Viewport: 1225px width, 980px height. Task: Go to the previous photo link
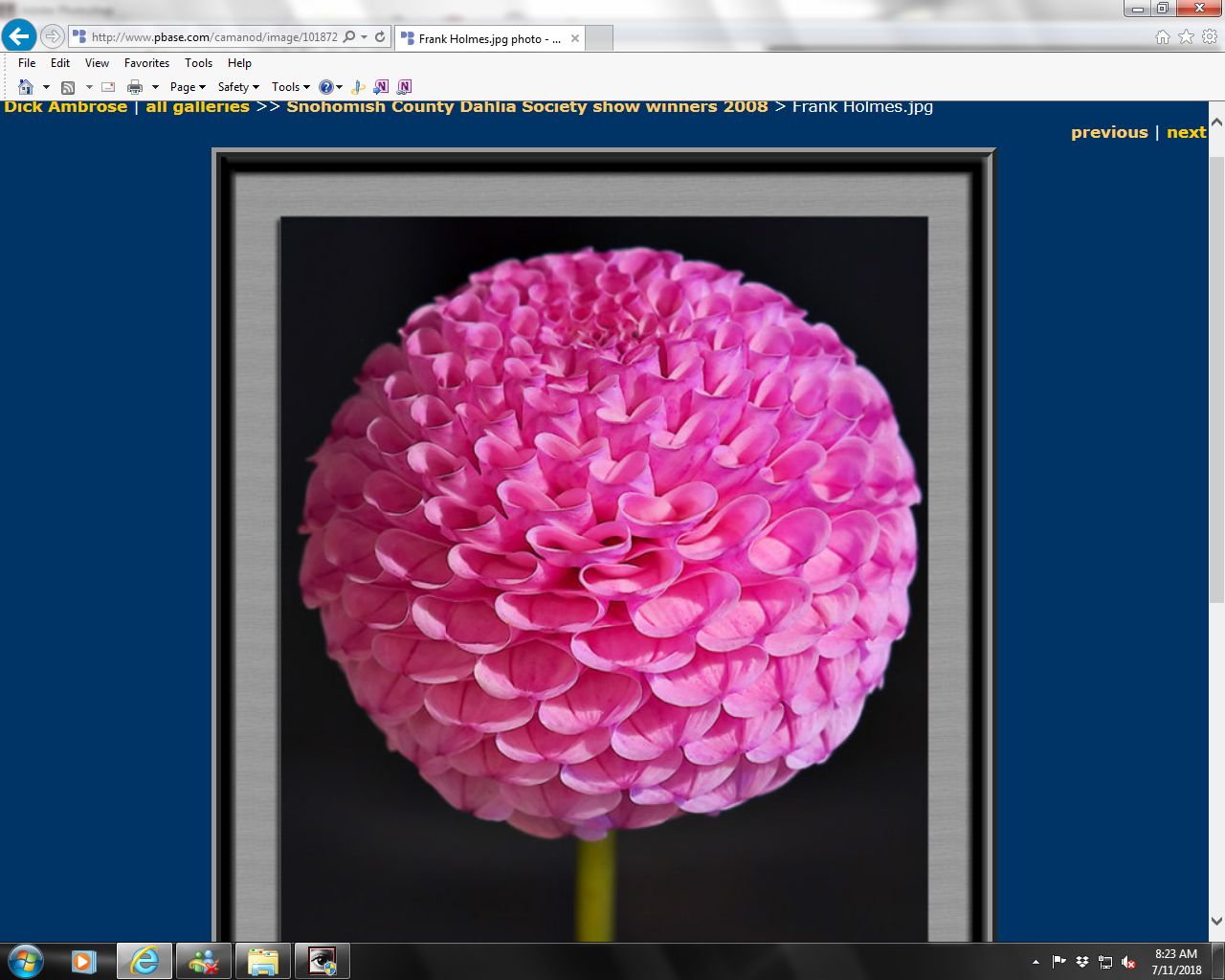(x=1109, y=132)
